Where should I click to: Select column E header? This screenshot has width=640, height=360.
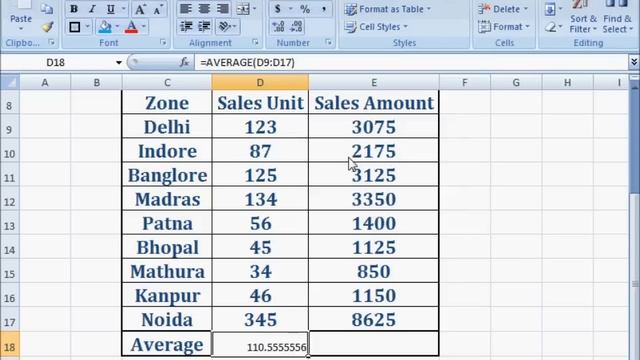(x=374, y=82)
